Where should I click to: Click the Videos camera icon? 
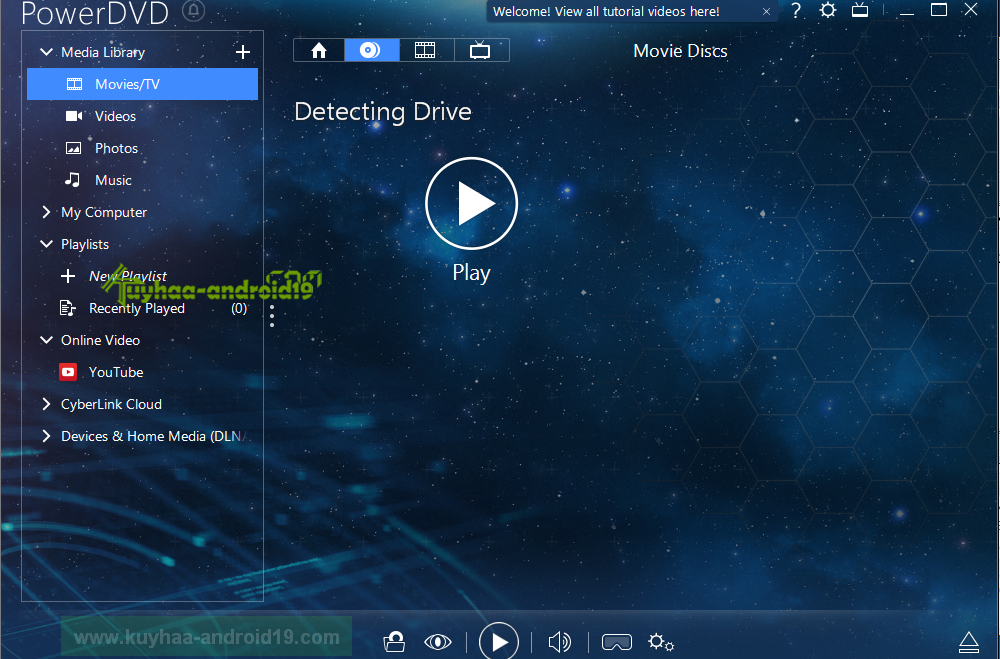(75, 116)
